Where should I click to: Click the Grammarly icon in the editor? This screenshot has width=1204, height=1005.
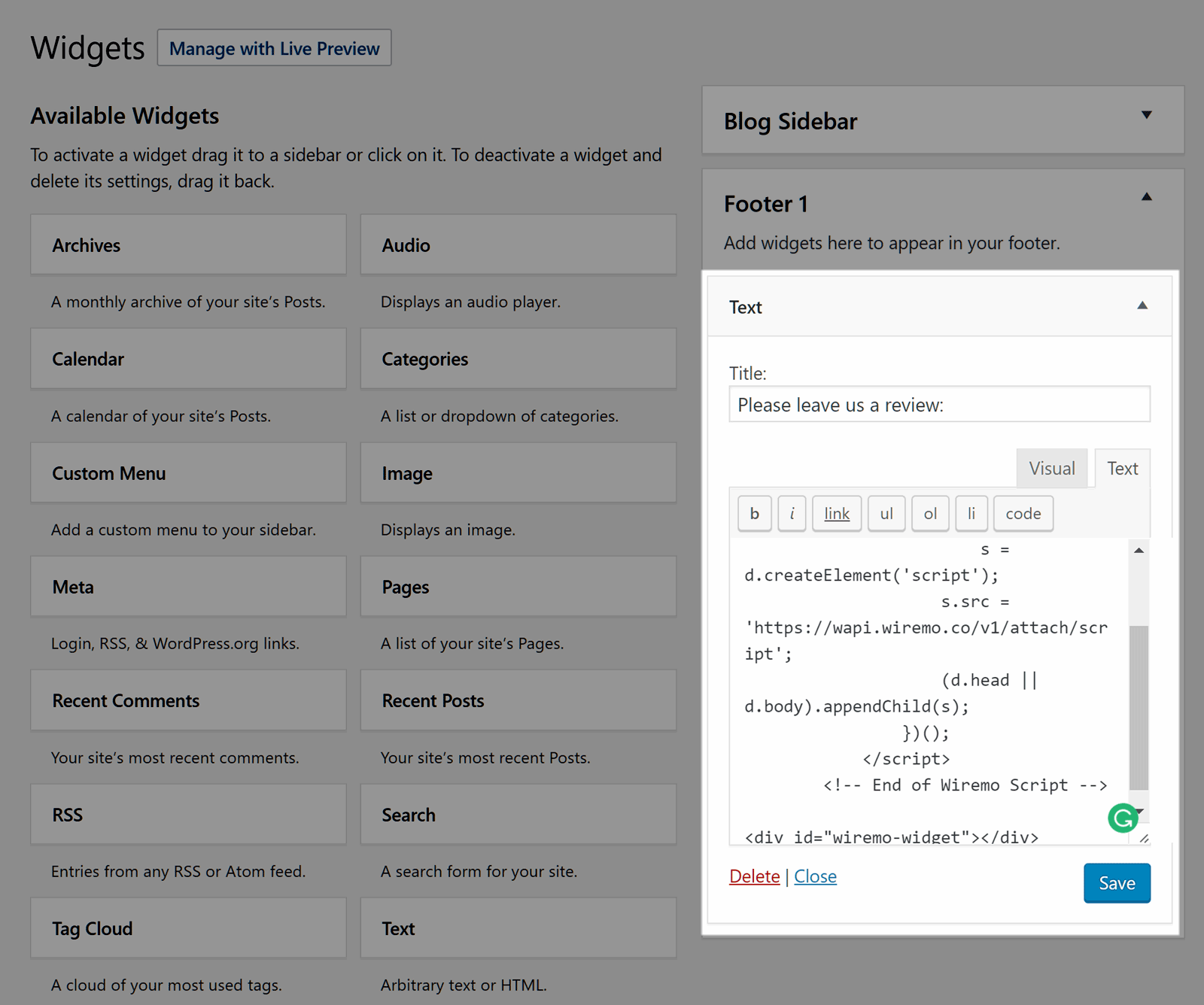coord(1123,818)
